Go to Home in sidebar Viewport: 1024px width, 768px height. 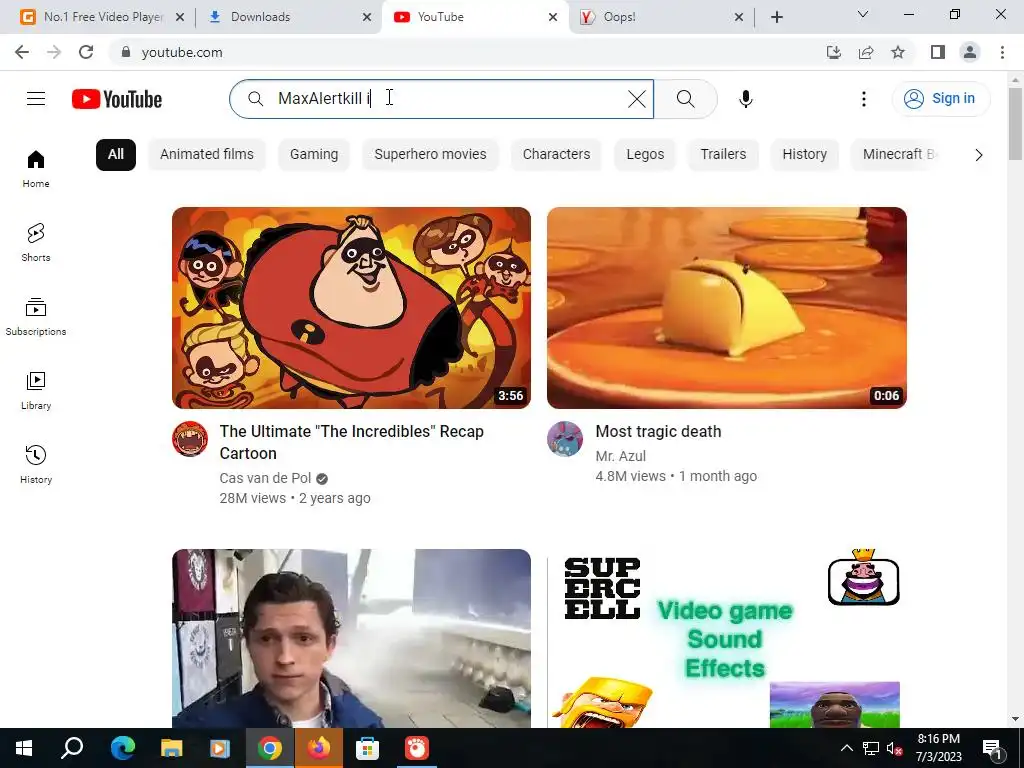click(36, 169)
